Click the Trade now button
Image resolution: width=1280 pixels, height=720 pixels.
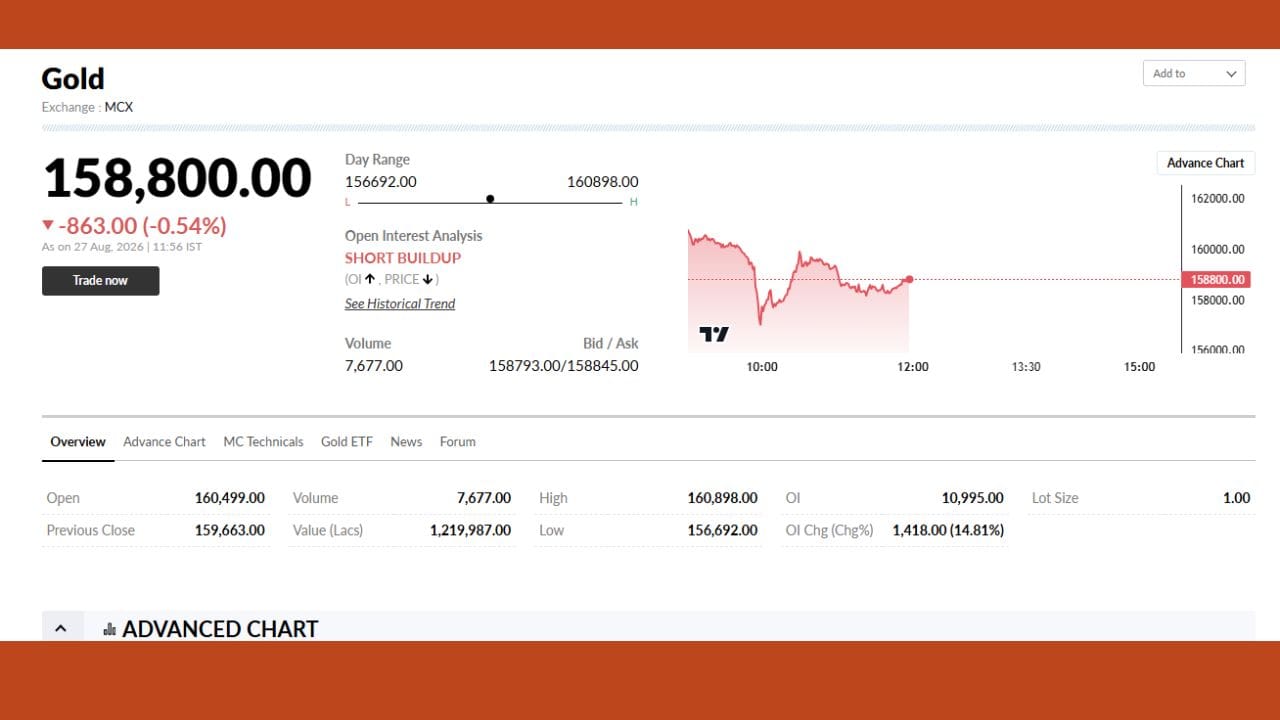[100, 280]
